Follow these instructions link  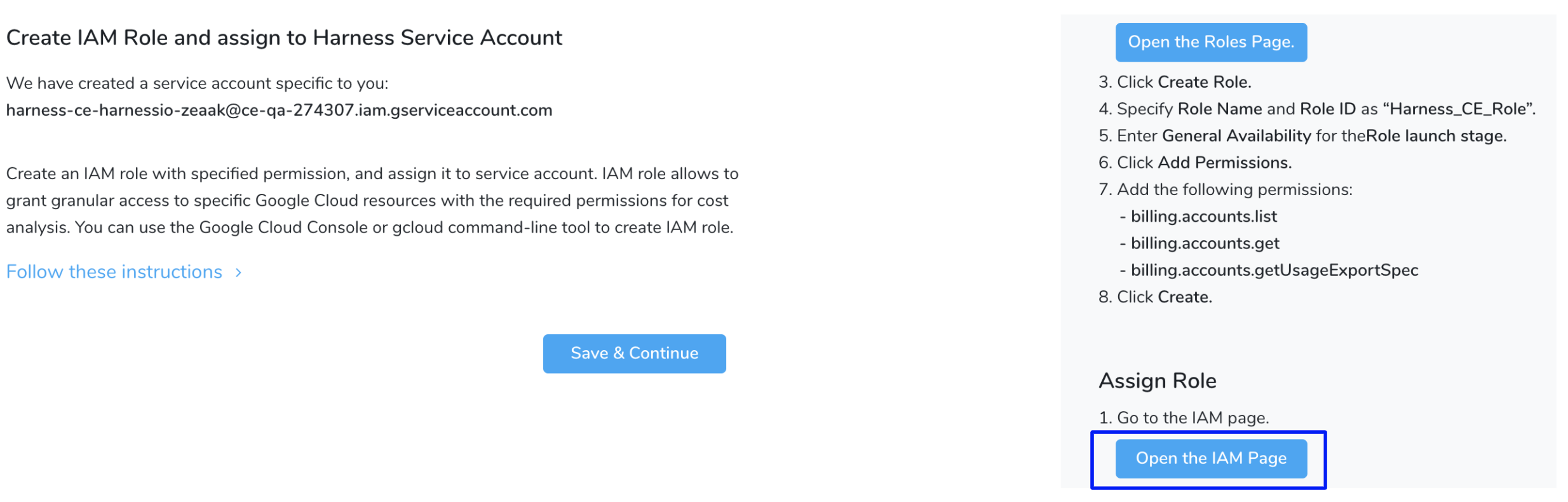pos(114,272)
